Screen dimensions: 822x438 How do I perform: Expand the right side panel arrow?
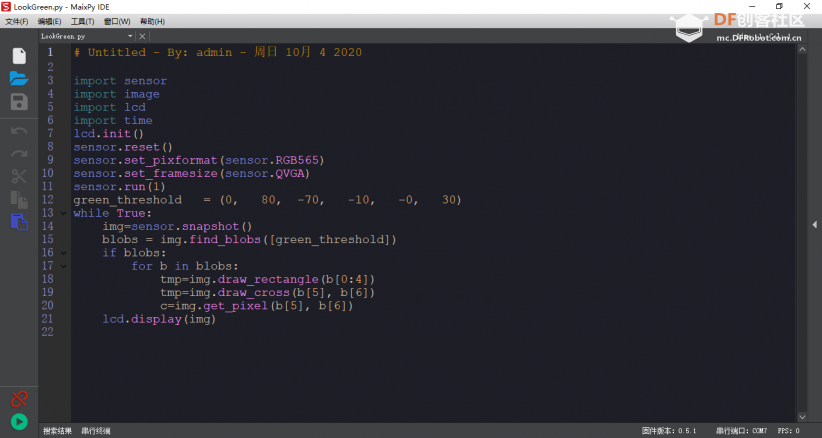click(815, 225)
